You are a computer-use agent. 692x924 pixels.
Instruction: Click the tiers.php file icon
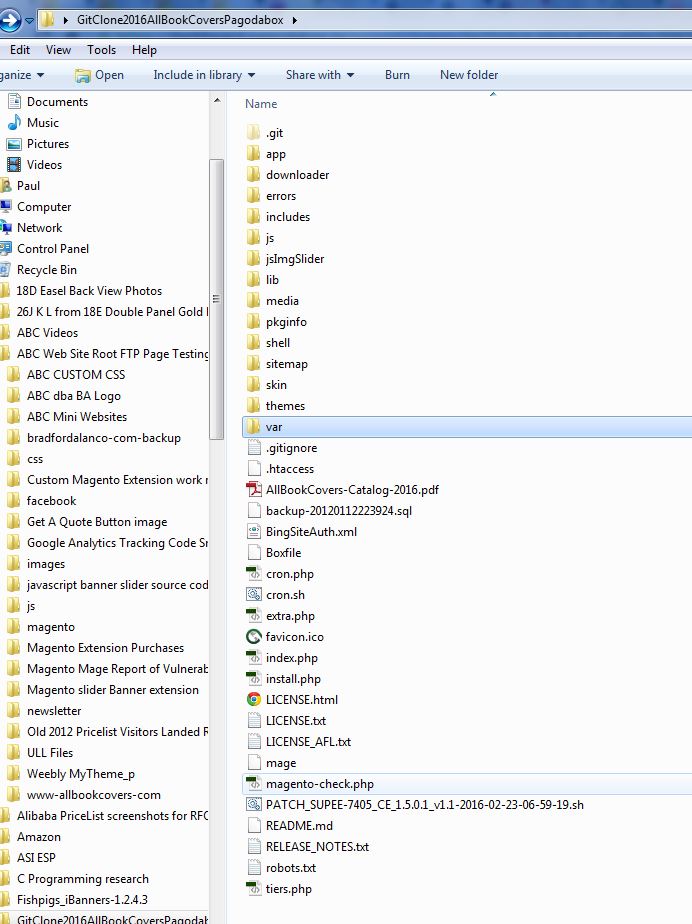tap(253, 888)
